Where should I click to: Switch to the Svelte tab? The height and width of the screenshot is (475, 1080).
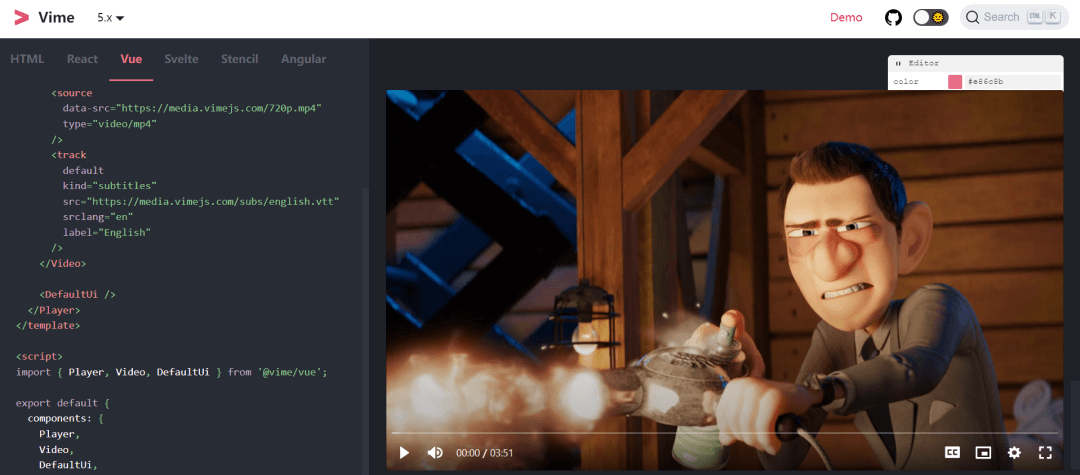(x=181, y=59)
